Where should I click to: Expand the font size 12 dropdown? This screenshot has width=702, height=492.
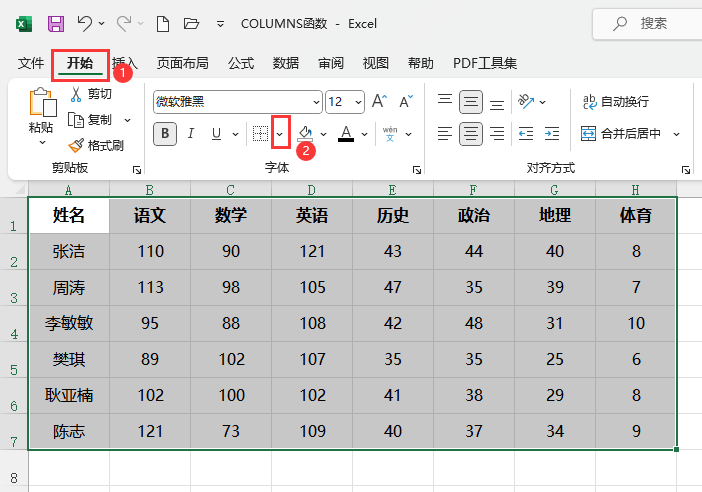[358, 102]
